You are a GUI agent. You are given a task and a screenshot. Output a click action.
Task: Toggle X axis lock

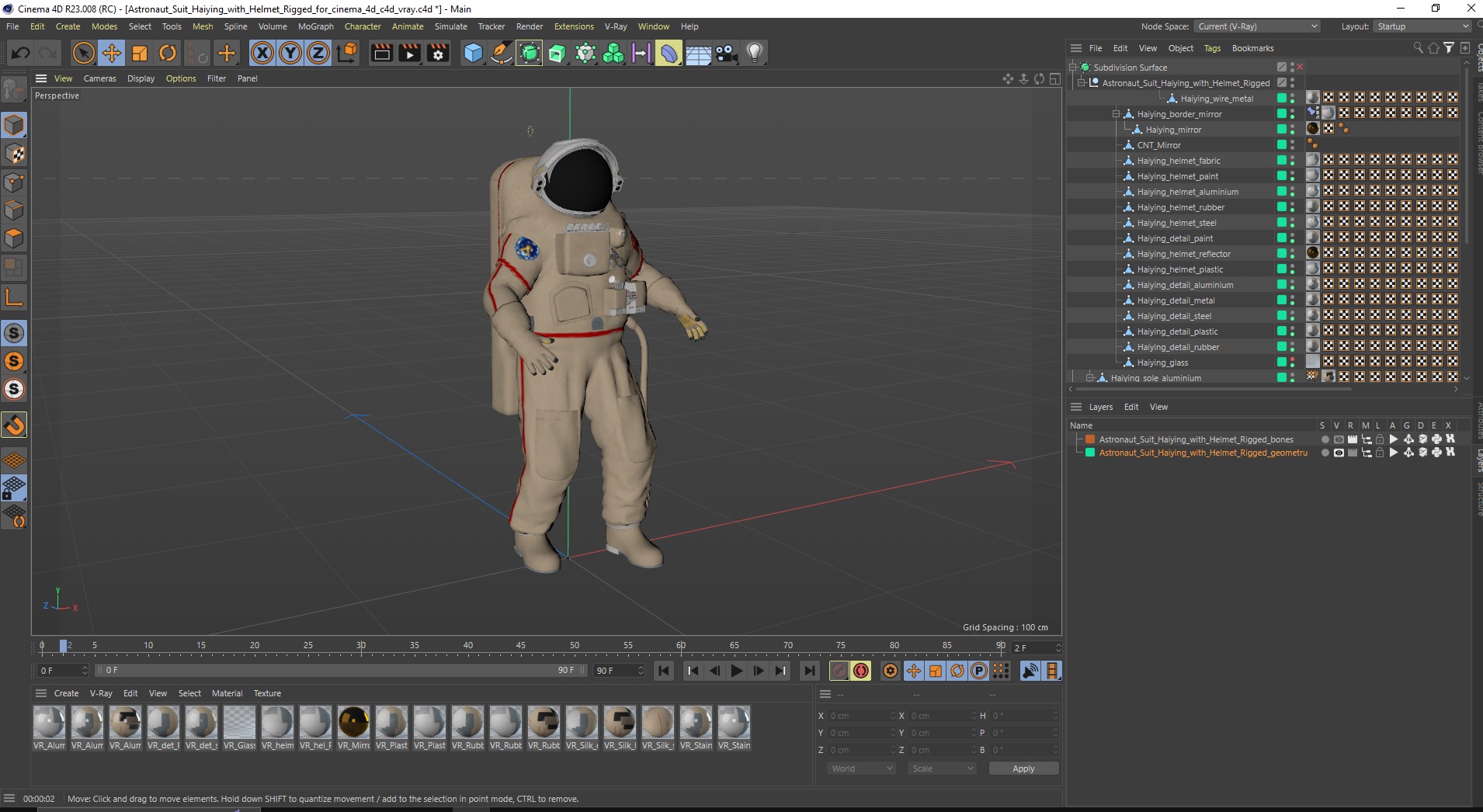(x=262, y=53)
